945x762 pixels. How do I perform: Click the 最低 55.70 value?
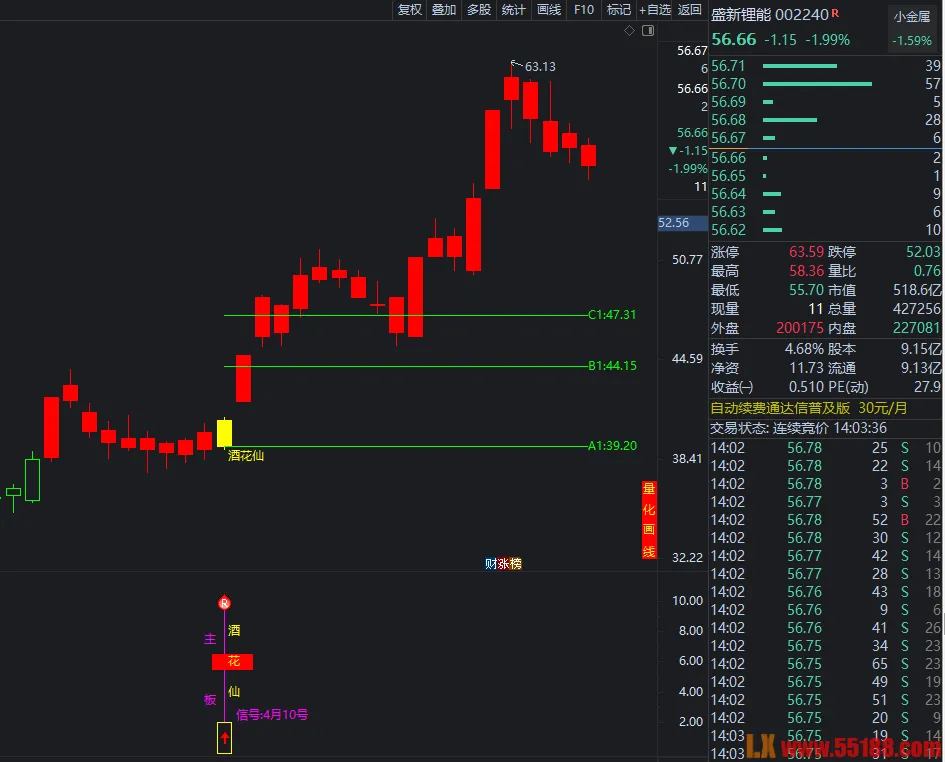[x=806, y=290]
